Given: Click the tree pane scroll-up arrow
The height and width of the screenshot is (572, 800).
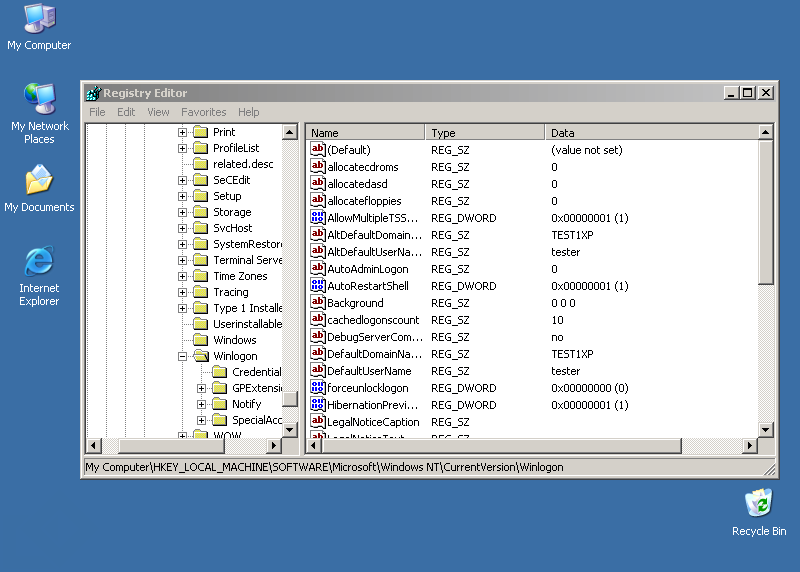Looking at the screenshot, I should click(290, 132).
